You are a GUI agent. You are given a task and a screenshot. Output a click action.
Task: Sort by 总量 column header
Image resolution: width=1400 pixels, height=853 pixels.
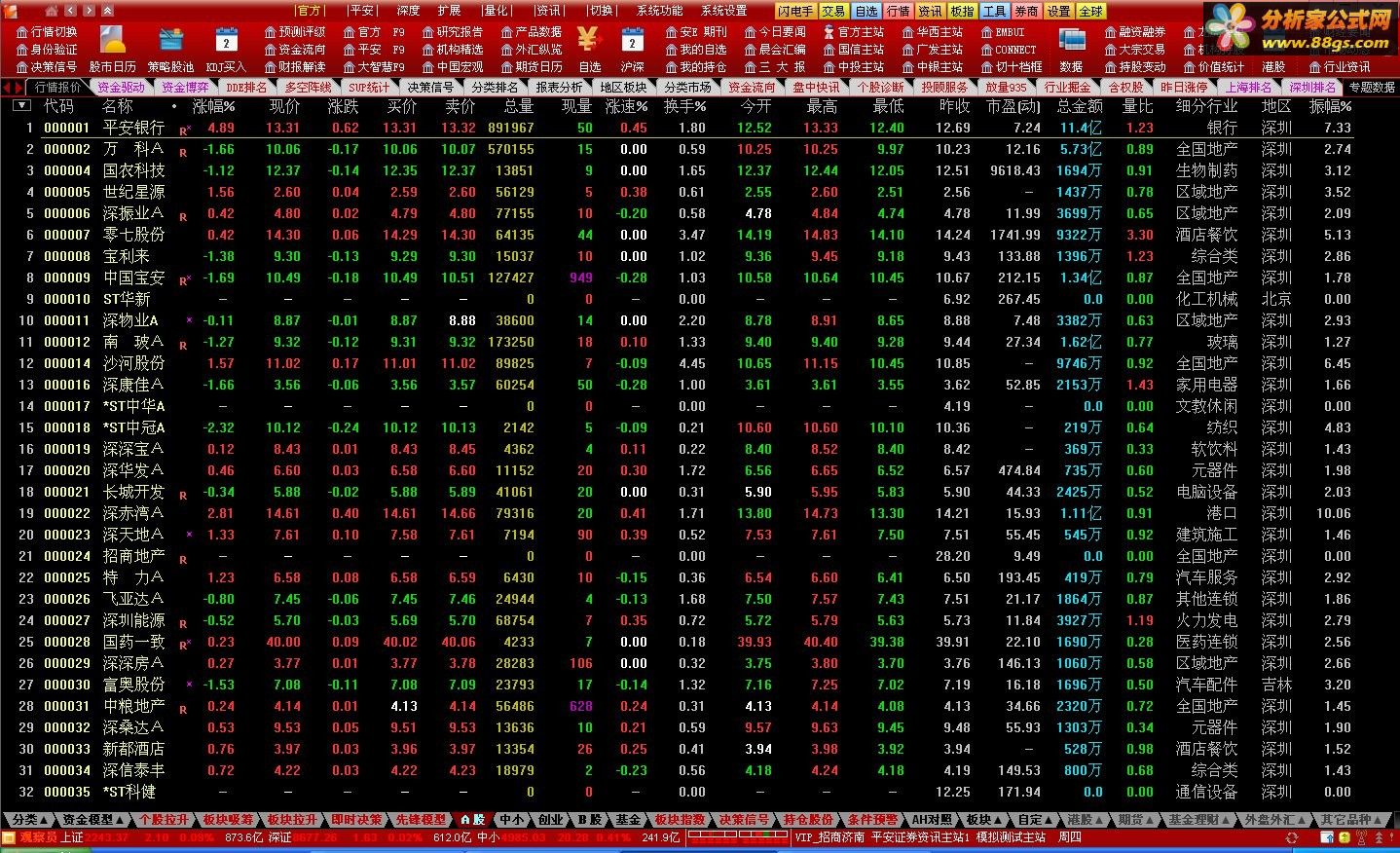tap(519, 106)
